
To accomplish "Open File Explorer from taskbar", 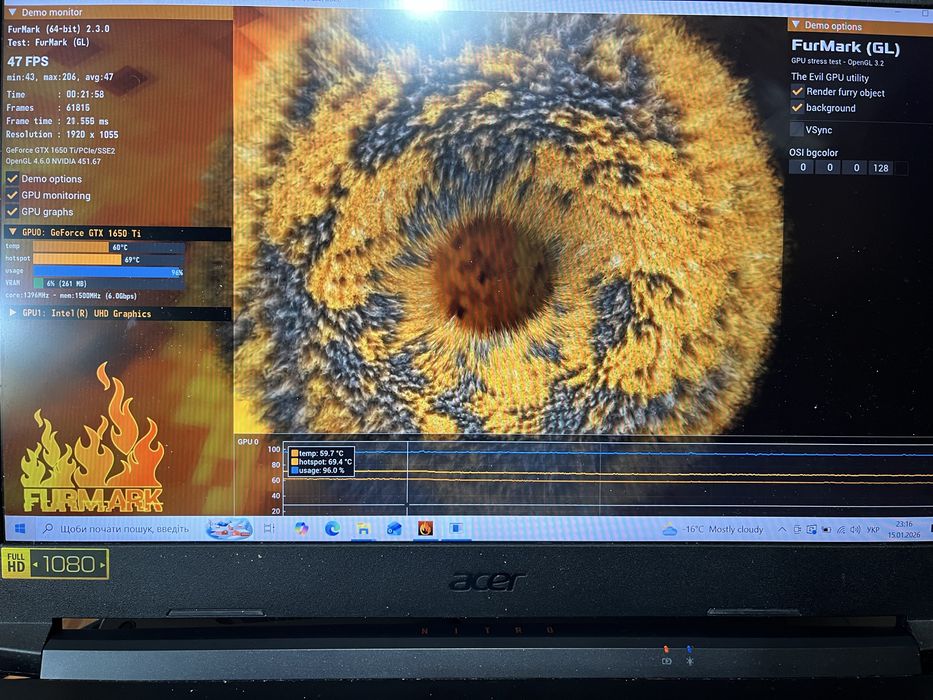I will [x=363, y=529].
